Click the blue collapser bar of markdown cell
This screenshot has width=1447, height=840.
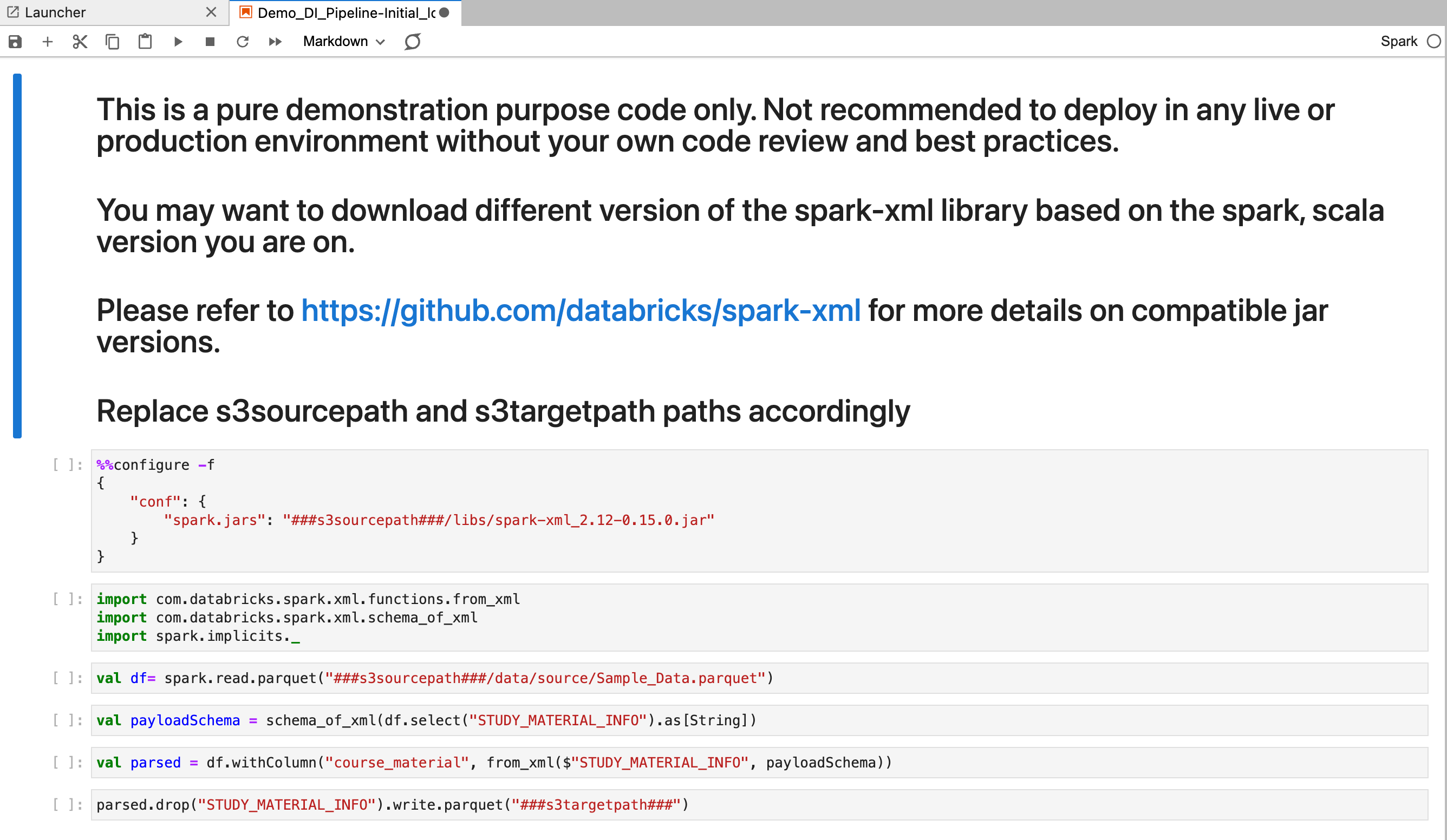pyautogui.click(x=17, y=256)
